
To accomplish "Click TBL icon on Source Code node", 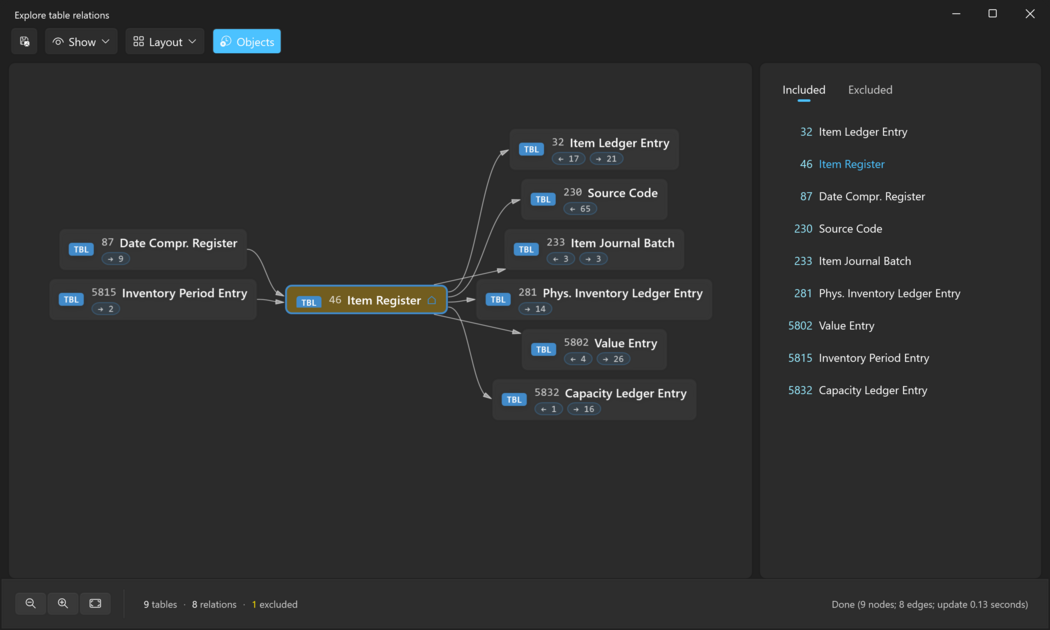I will [x=542, y=200].
